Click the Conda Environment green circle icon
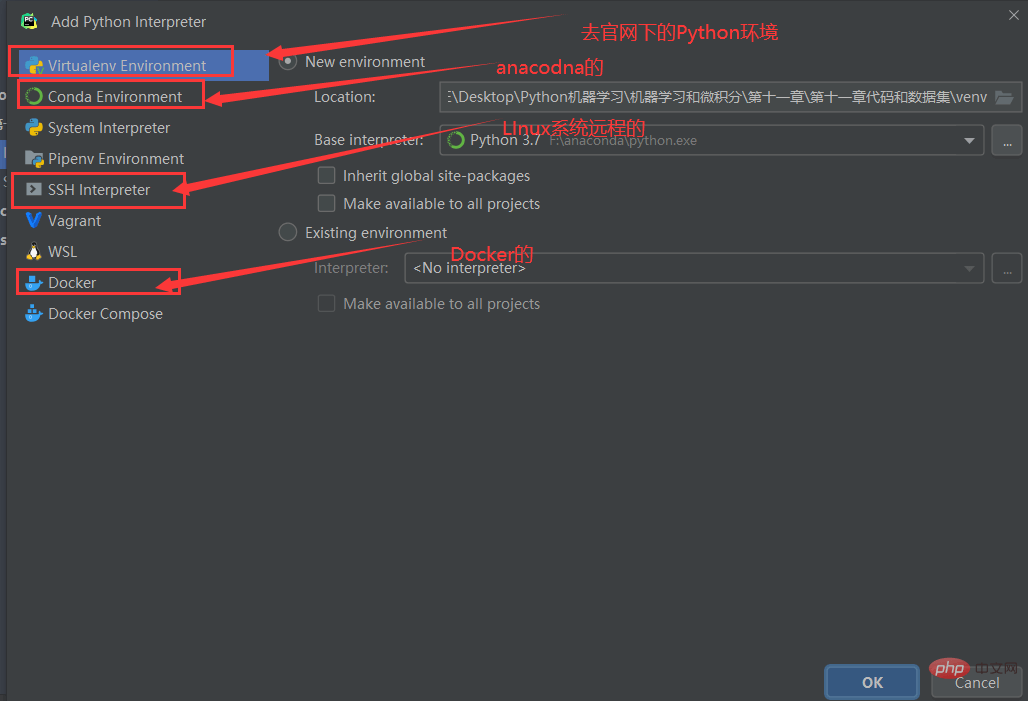The image size is (1028, 701). point(34,96)
